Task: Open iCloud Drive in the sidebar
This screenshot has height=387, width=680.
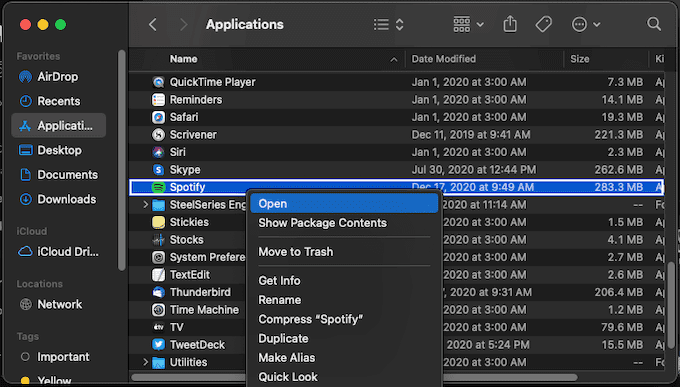Action: [x=59, y=252]
